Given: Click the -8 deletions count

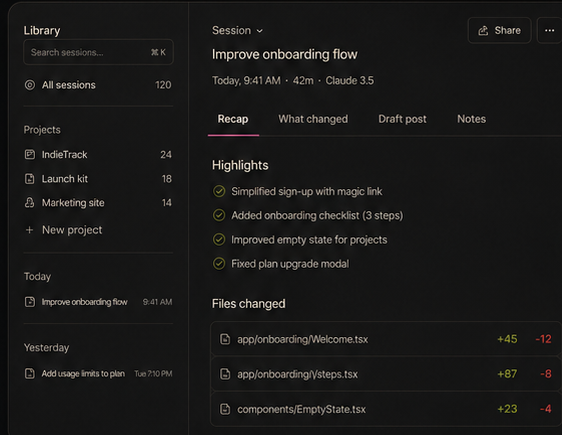Looking at the screenshot, I should pos(546,374).
